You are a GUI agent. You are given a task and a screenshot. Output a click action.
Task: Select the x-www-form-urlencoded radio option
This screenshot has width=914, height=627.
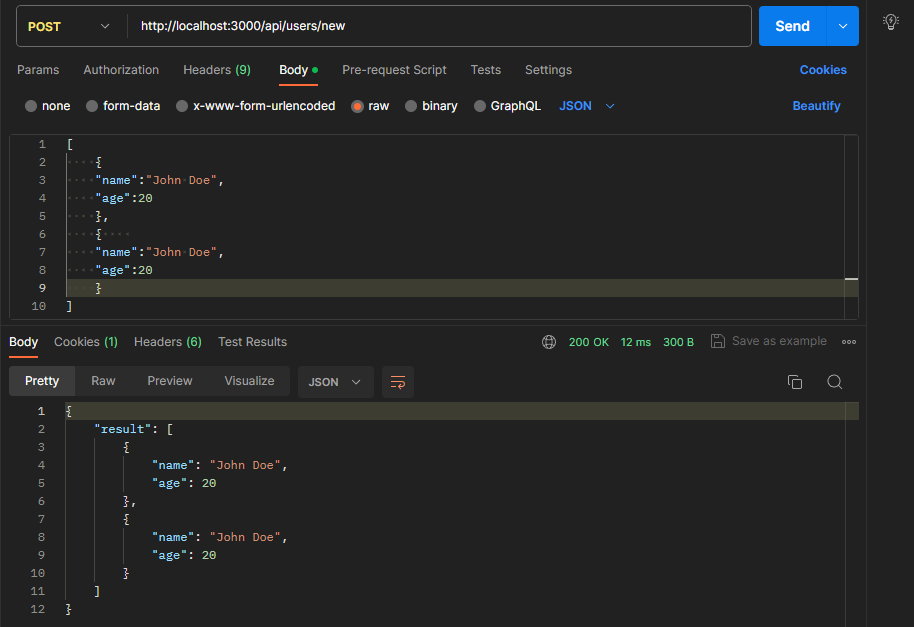182,106
